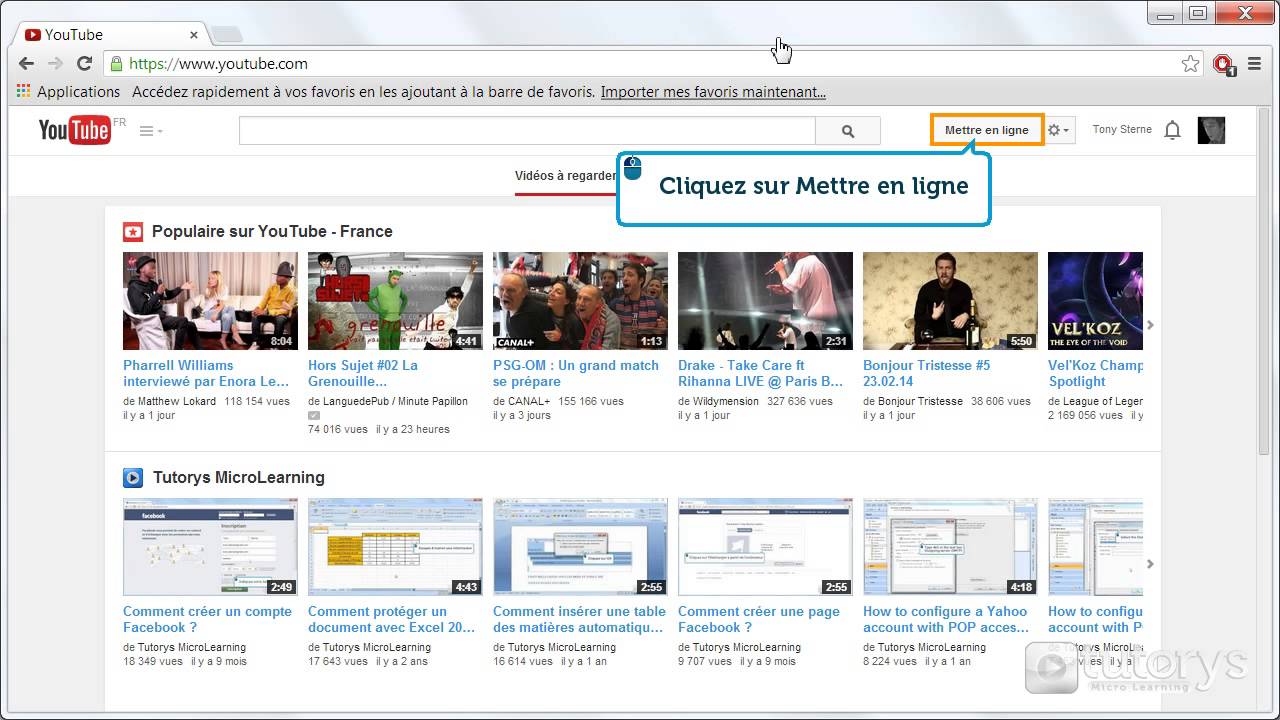The image size is (1280, 720).
Task: Open the Pharrell Williams interview thumbnail
Action: point(210,301)
